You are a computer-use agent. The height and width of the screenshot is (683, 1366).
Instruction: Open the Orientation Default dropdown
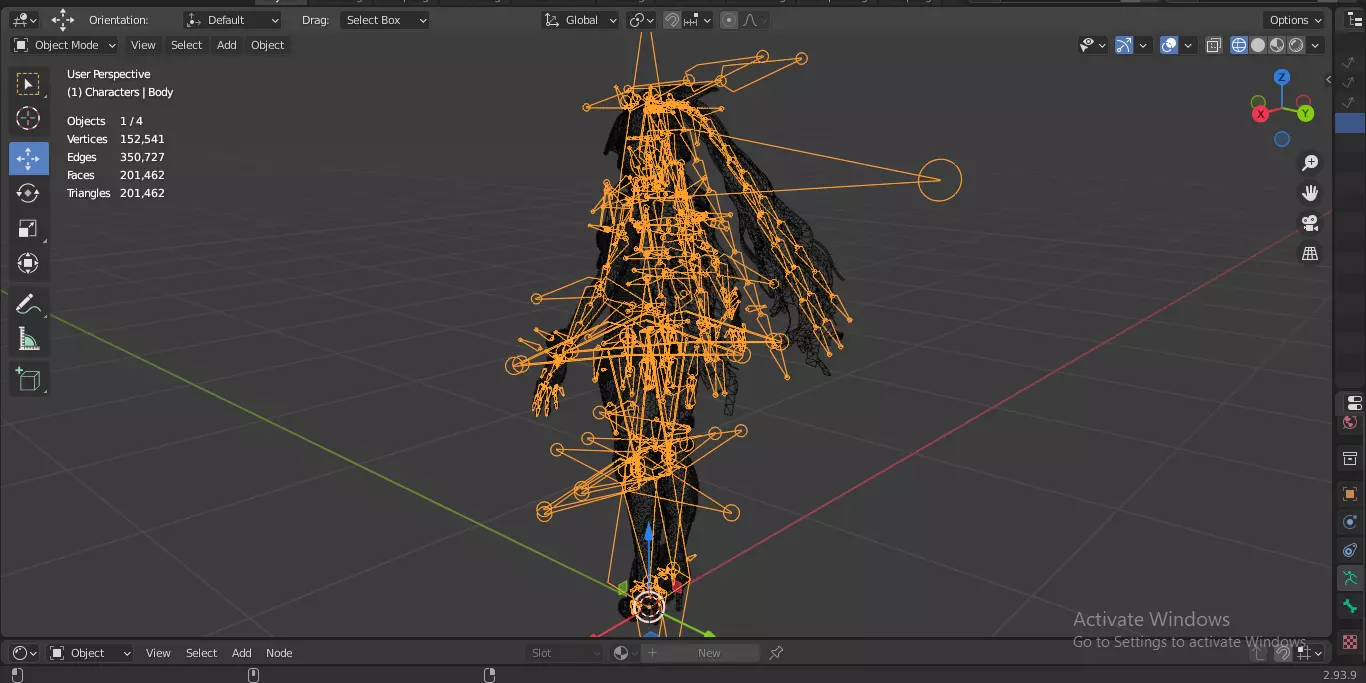pos(233,20)
